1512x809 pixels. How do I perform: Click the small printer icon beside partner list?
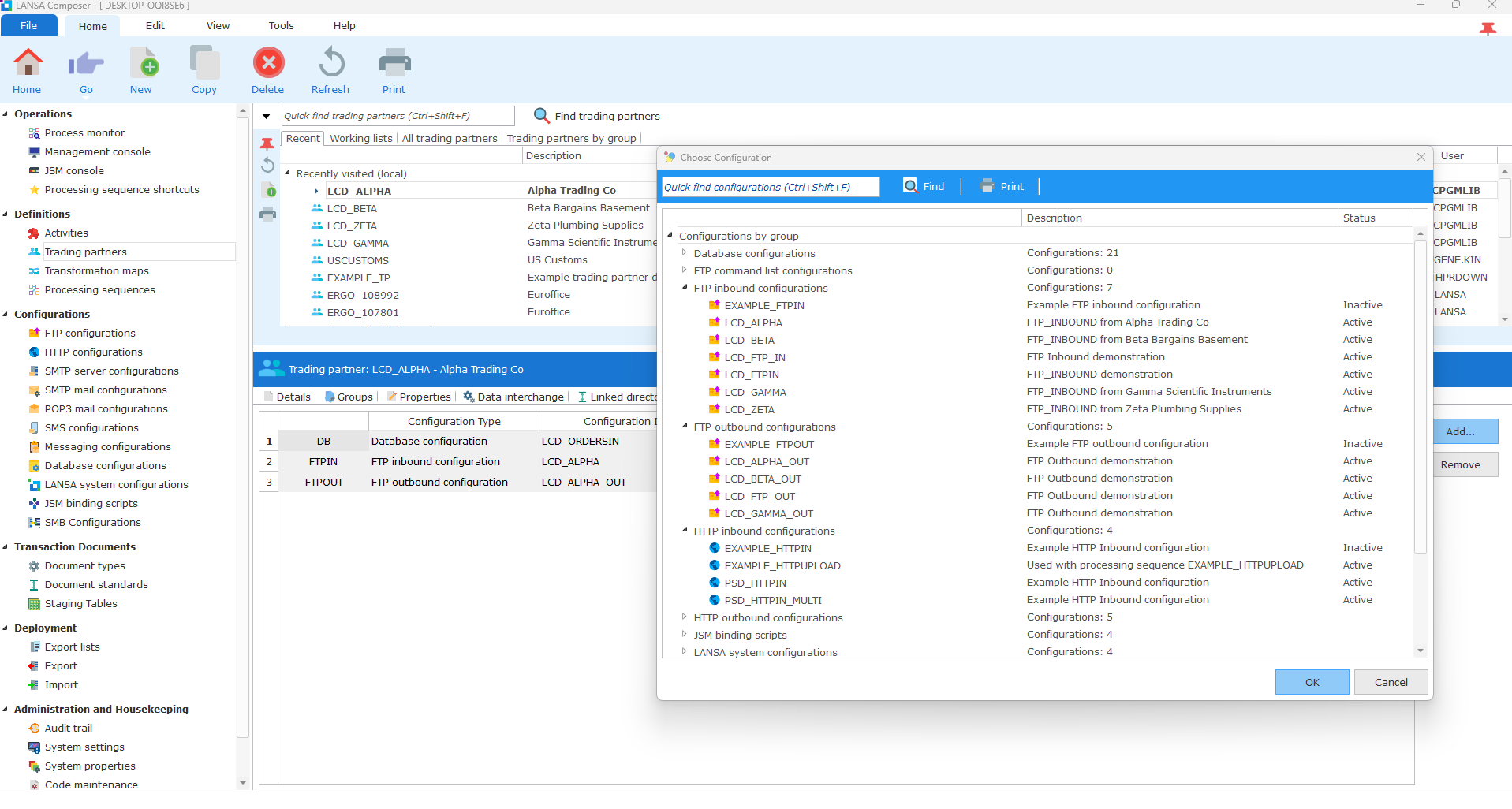tap(267, 214)
